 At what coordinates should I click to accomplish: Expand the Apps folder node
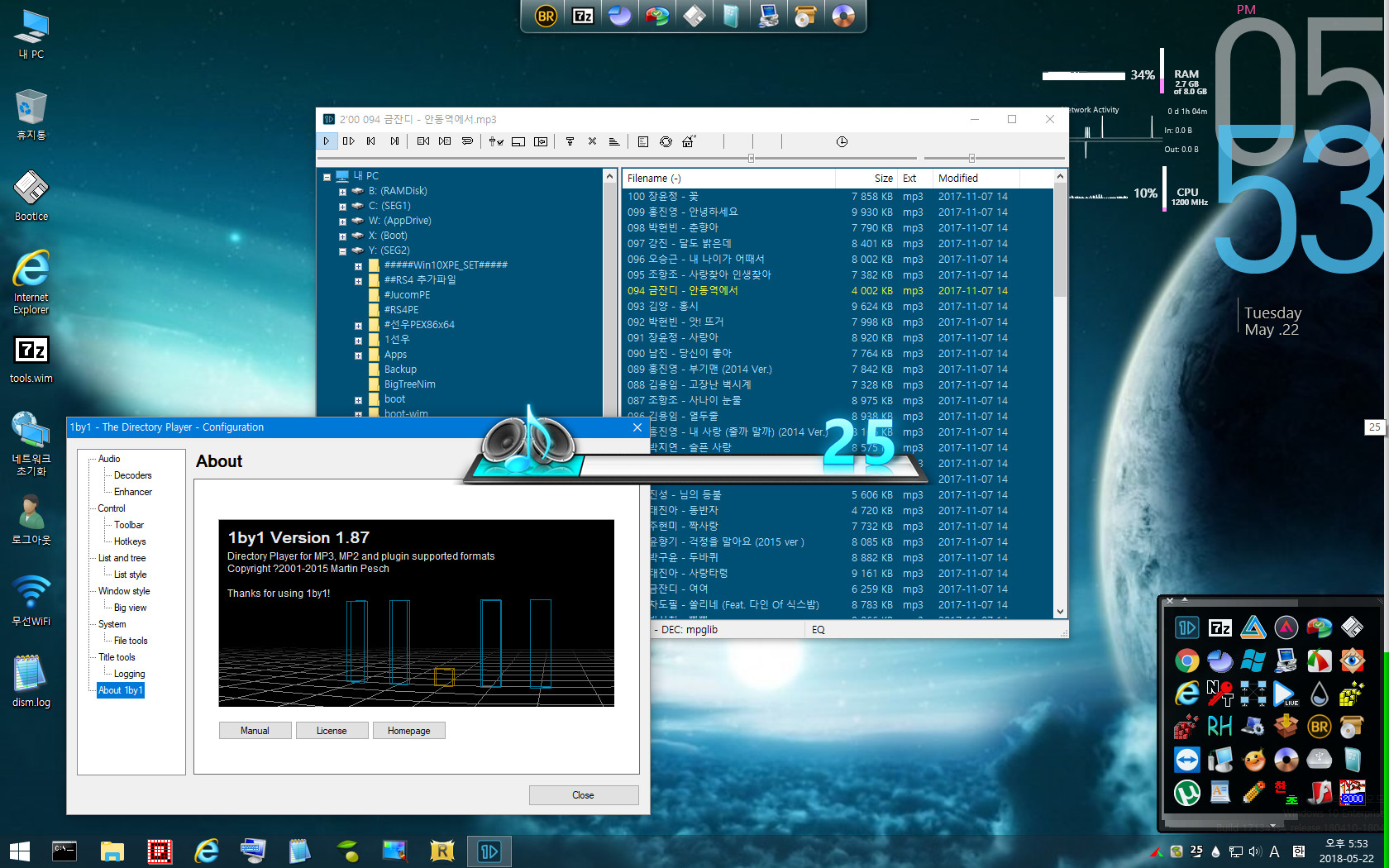coord(358,355)
